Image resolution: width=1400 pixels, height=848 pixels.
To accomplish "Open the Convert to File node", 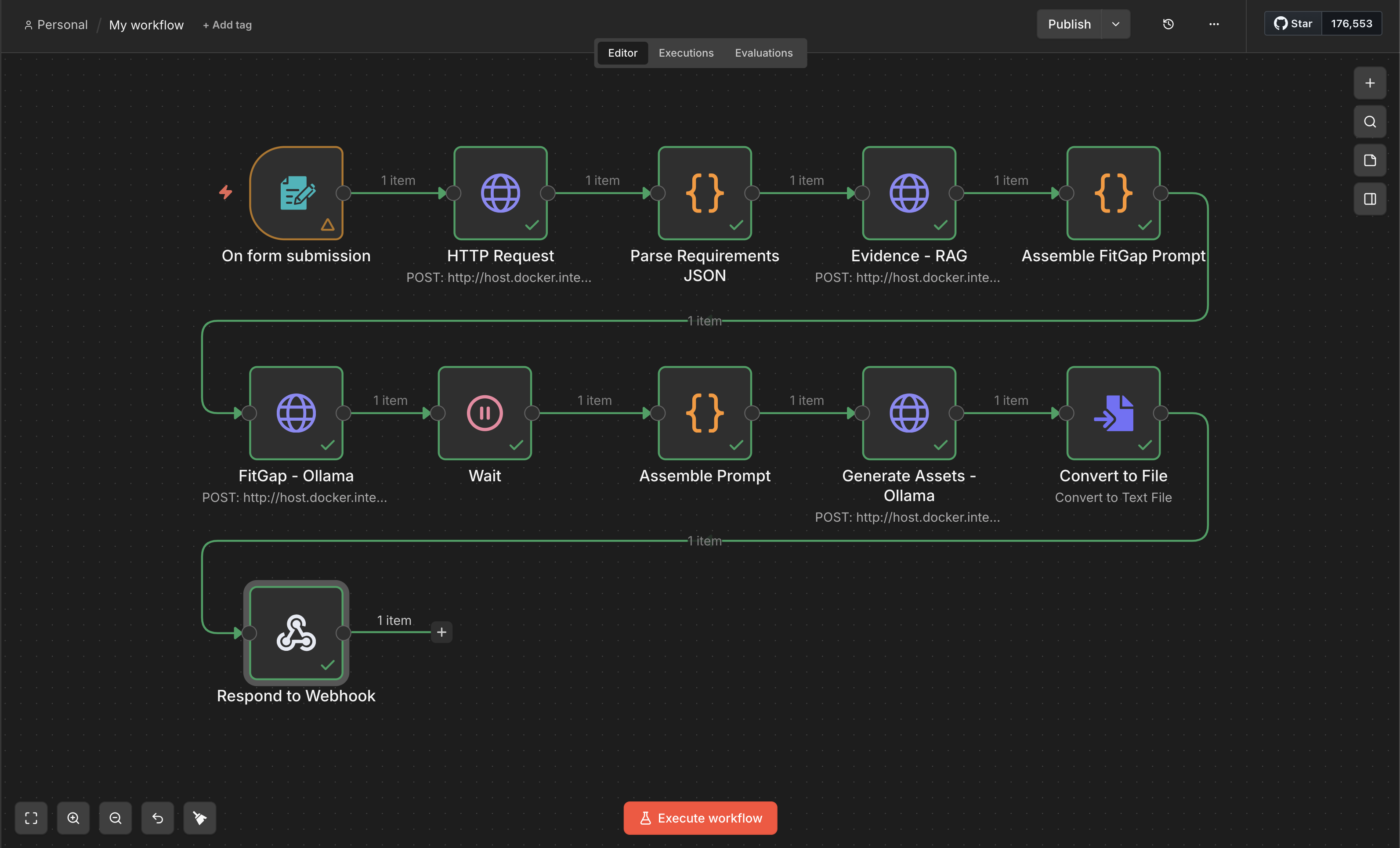I will click(1113, 413).
